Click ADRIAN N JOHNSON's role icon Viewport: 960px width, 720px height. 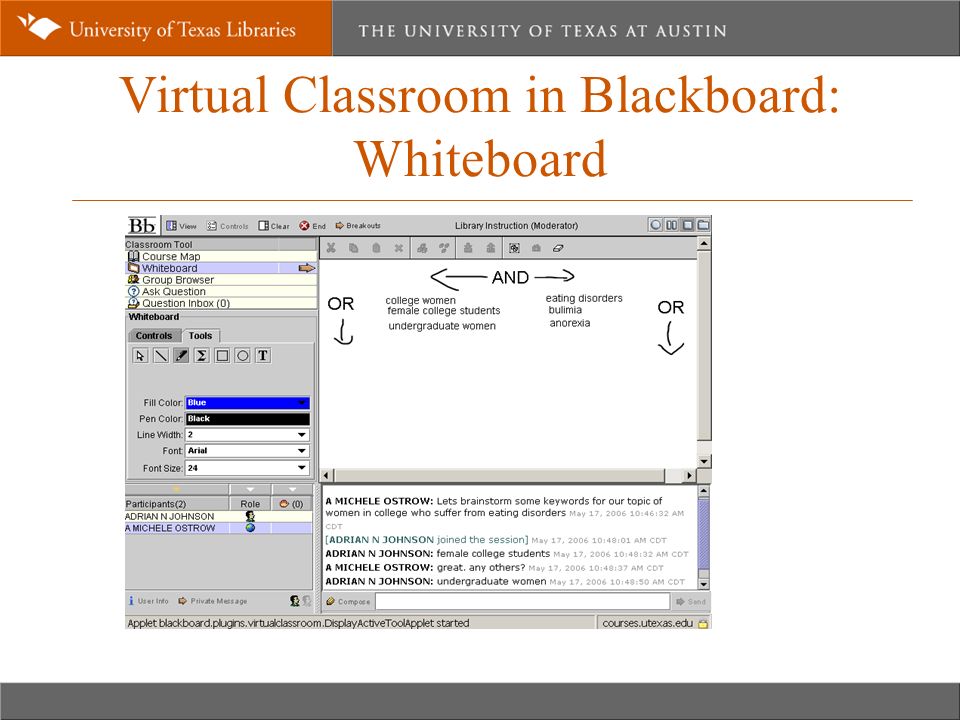click(250, 516)
